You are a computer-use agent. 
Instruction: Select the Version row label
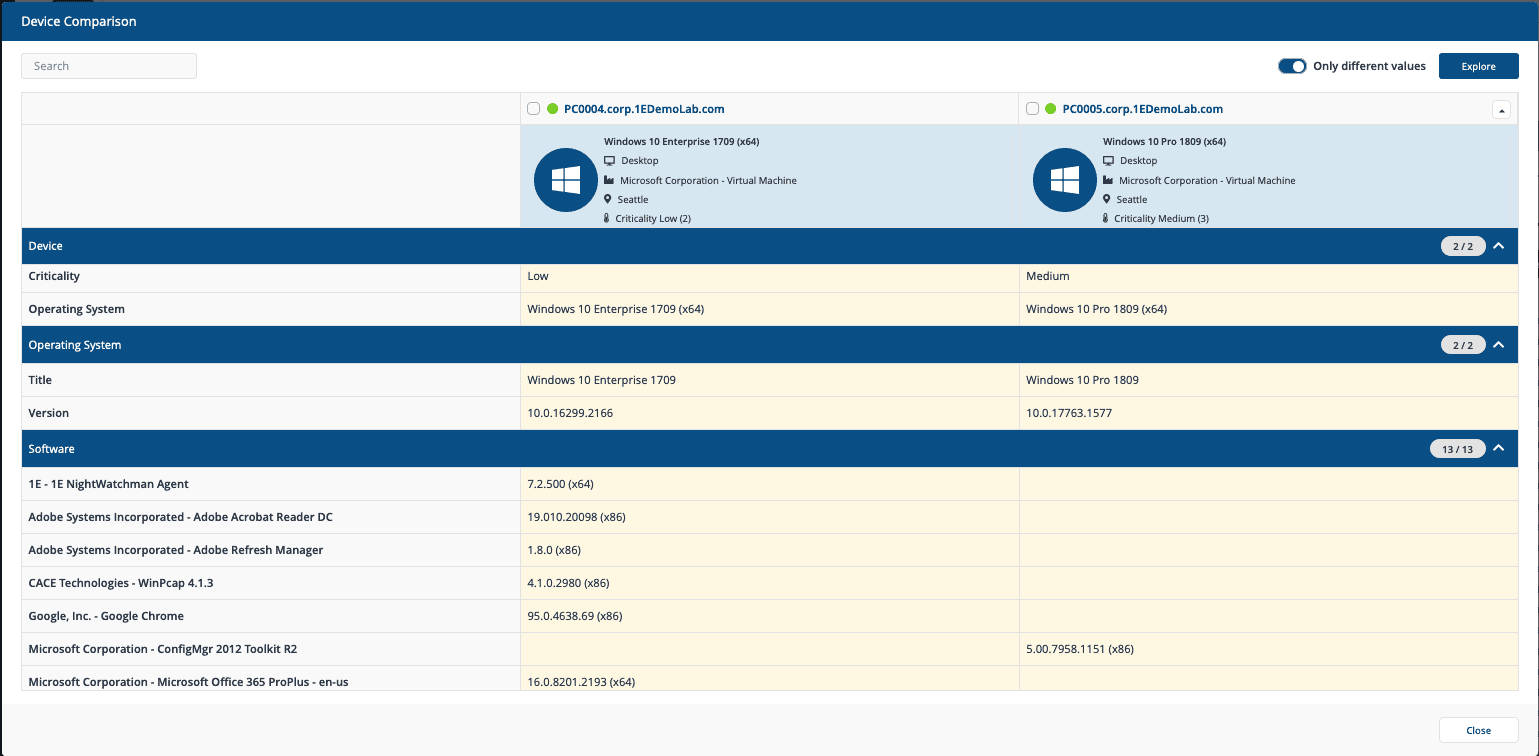coord(49,413)
